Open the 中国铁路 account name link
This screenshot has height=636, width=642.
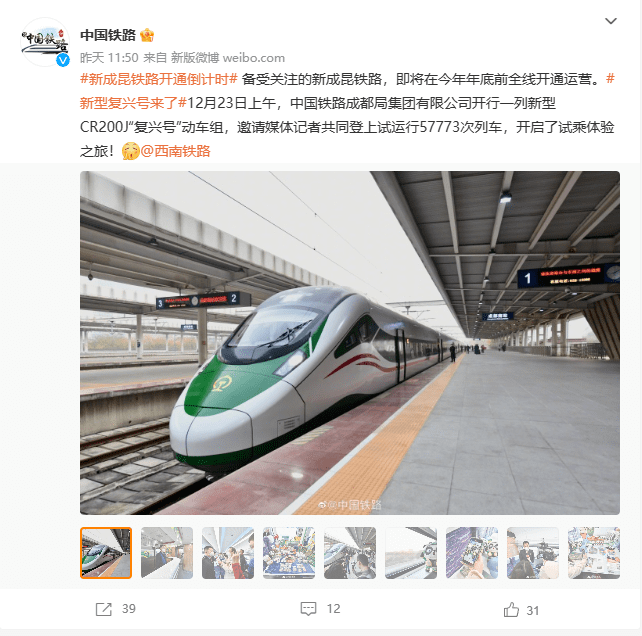pyautogui.click(x=108, y=35)
